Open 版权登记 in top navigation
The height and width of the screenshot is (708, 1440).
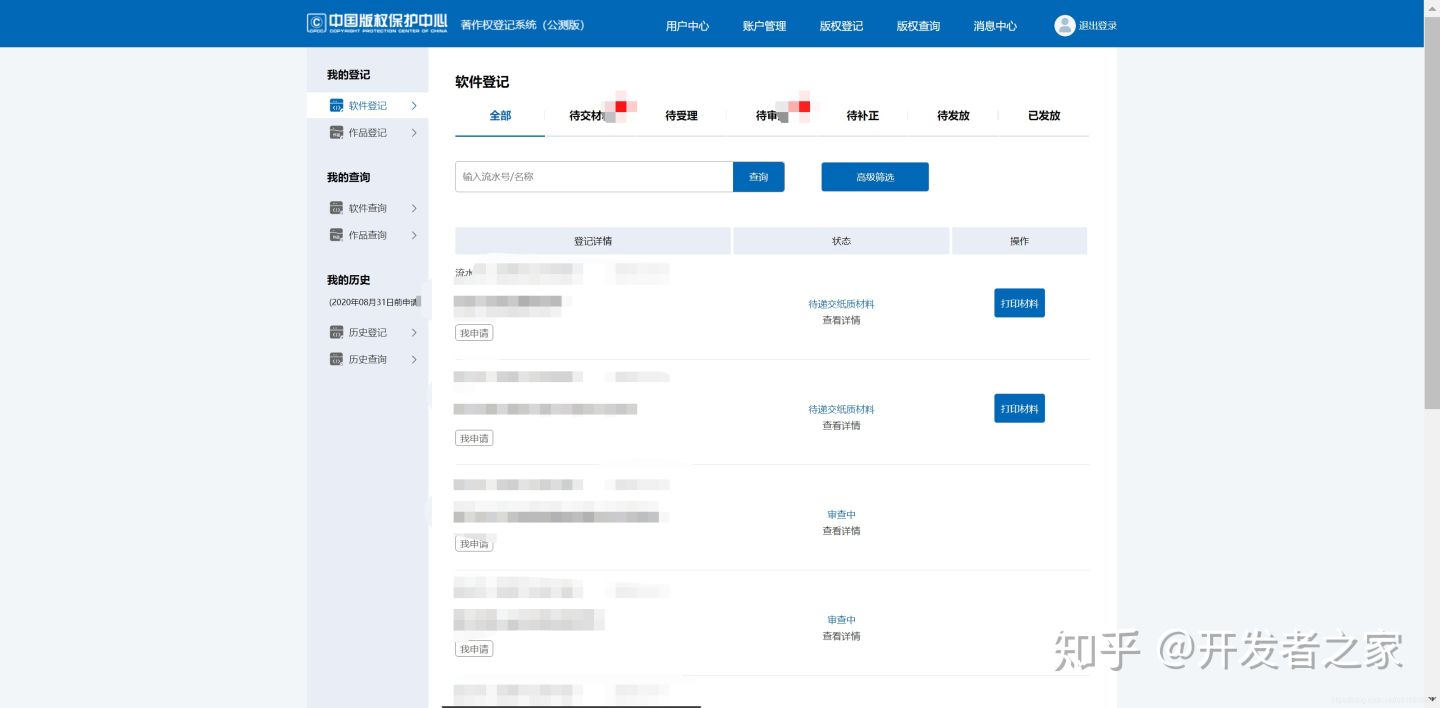pos(841,26)
